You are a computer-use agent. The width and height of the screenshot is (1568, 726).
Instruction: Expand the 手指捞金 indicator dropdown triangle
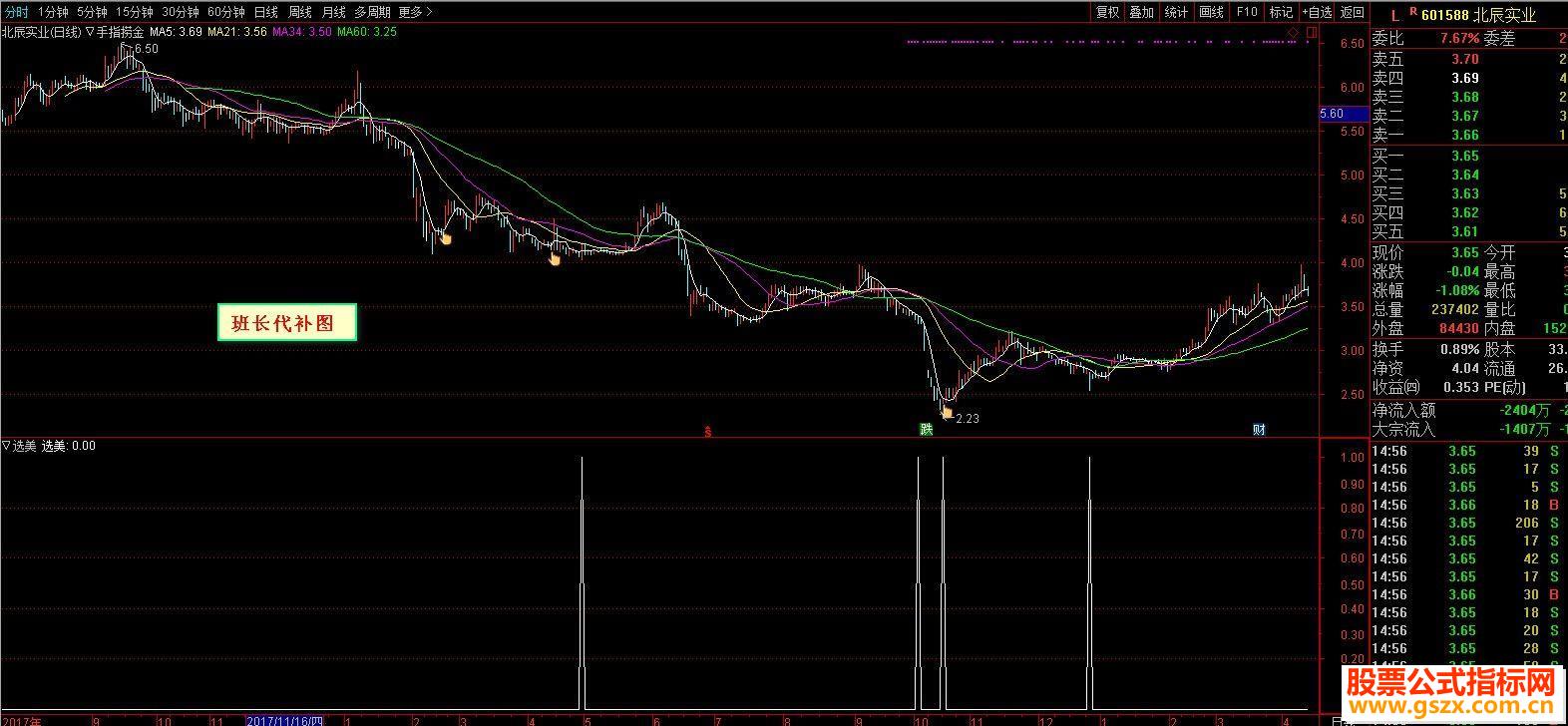(89, 32)
